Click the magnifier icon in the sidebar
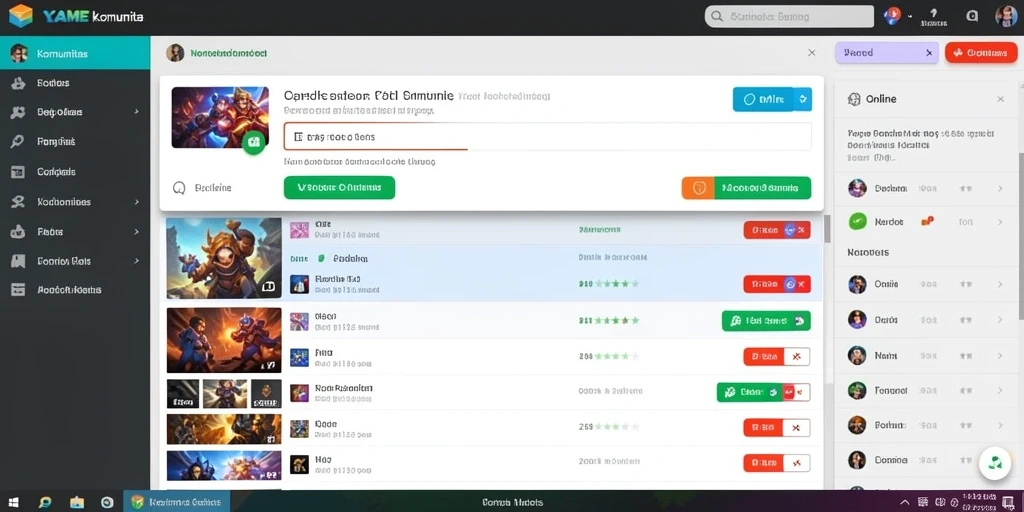Screen dimensions: 1024x512 (18, 142)
